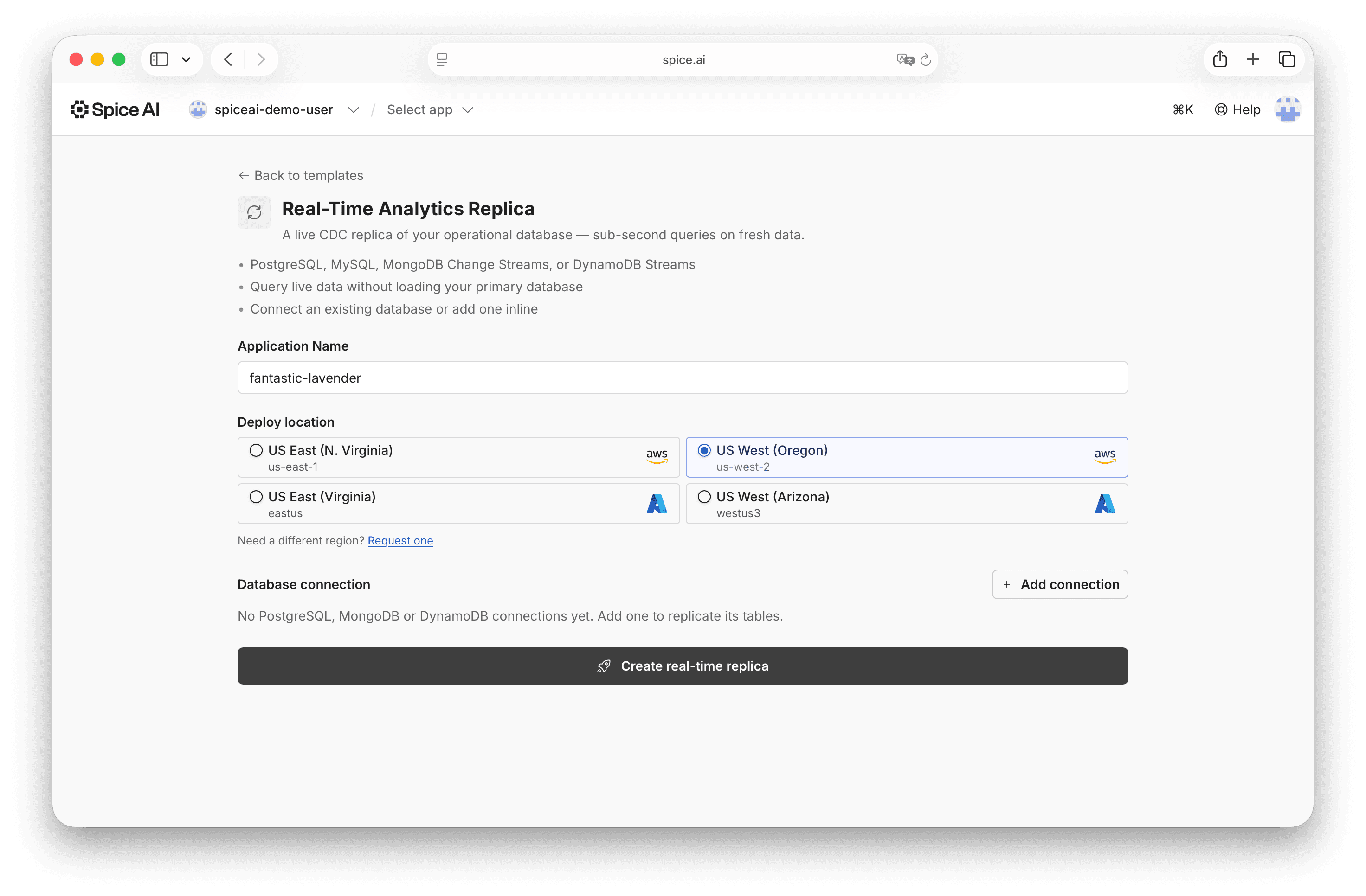
Task: Click the AWS logo in US West (Oregon)
Action: (x=1105, y=456)
